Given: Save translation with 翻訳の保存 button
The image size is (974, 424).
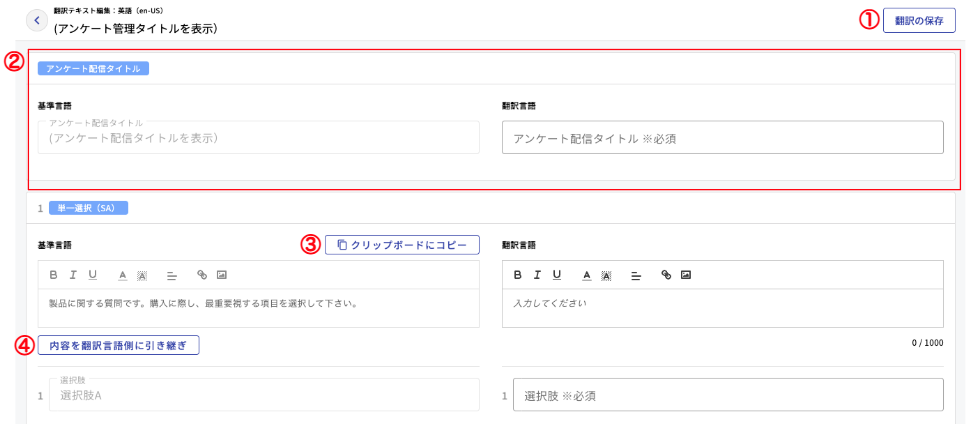Looking at the screenshot, I should 919,20.
